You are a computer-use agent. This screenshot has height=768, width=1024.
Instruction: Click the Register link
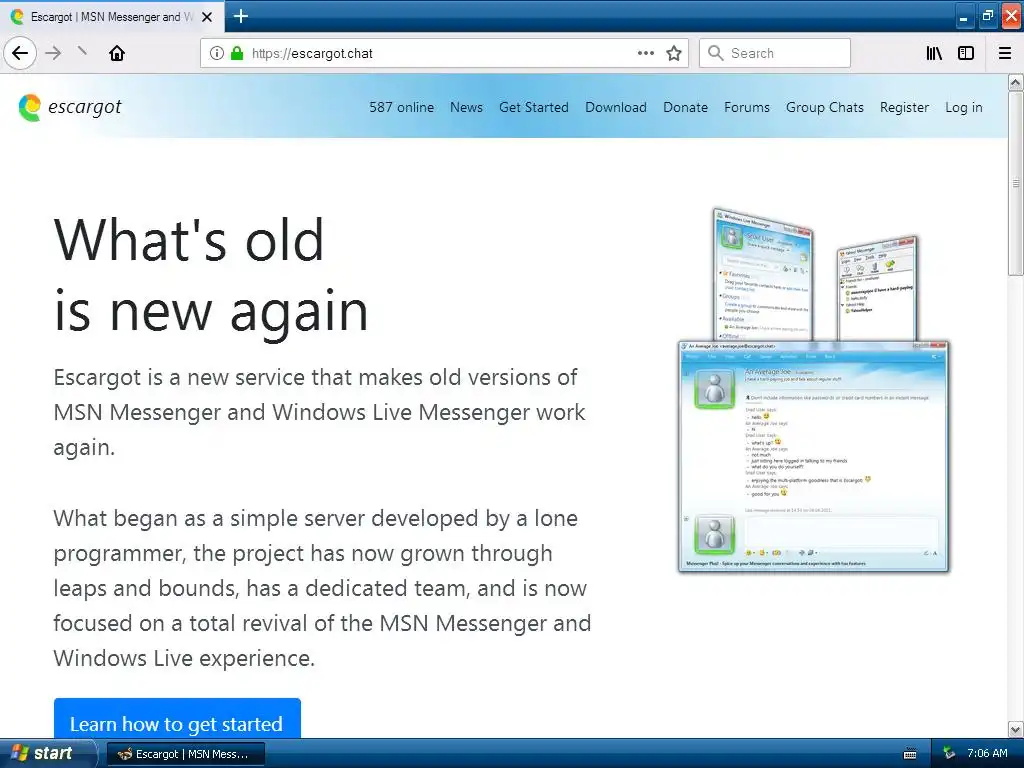click(904, 107)
